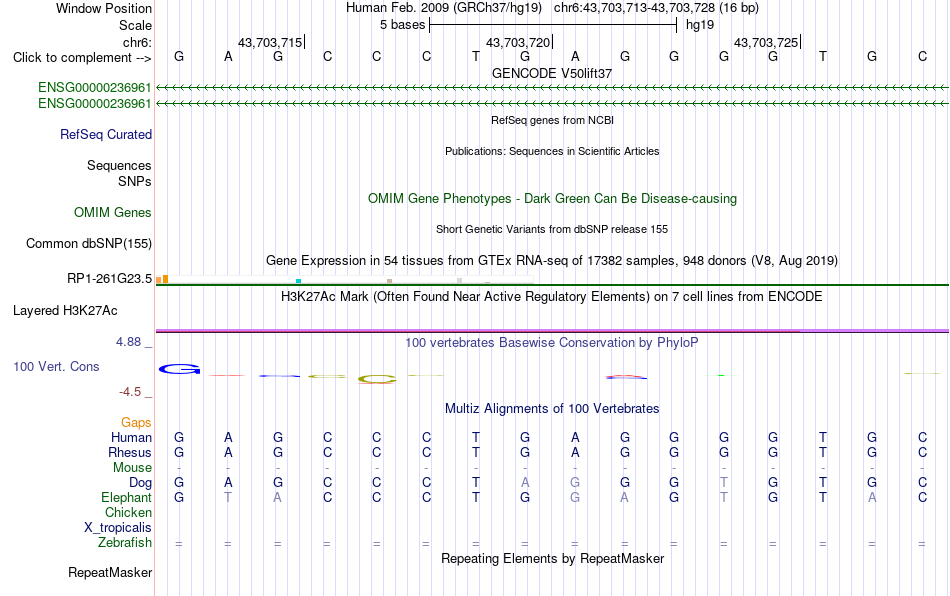Click the chr6:43,703,713-43,703,728 (16 bp) position text
The width and height of the screenshot is (950, 596).
click(x=656, y=8)
